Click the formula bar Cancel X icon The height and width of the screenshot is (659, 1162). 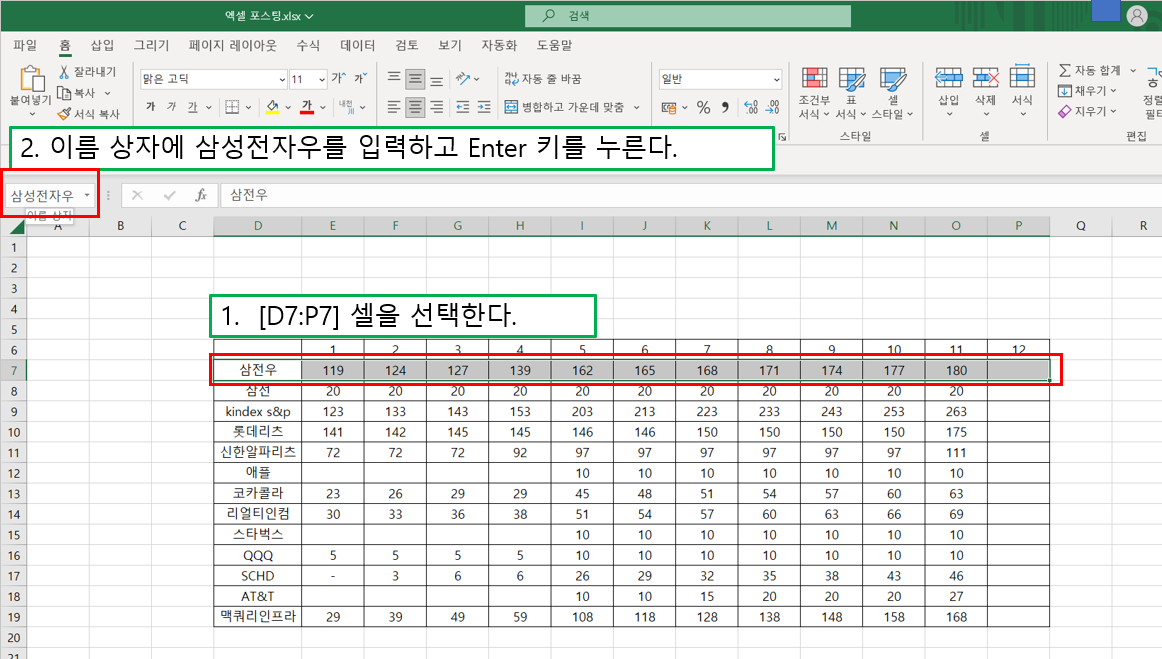(x=137, y=195)
